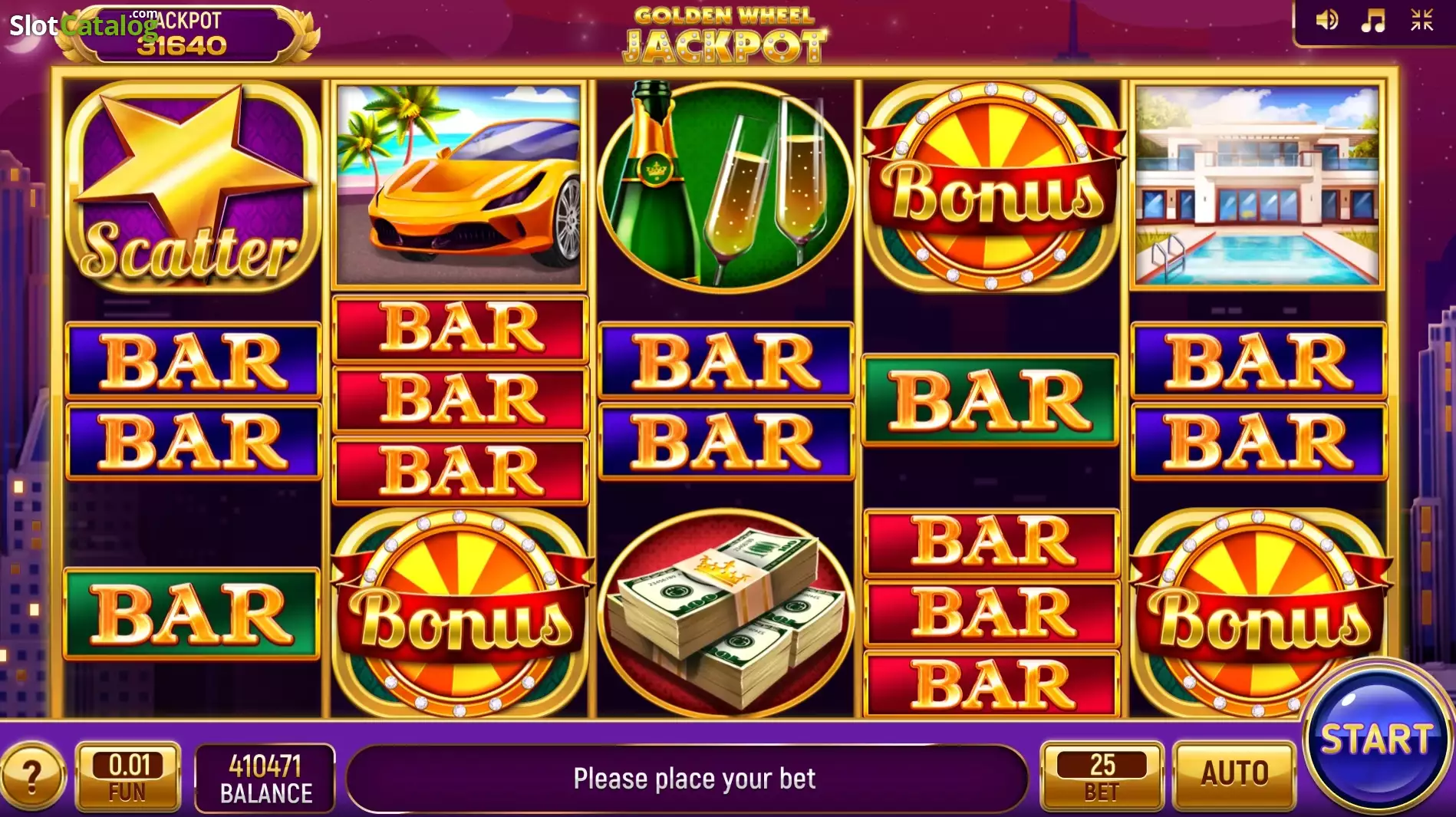Click the Bonus wheel on second reel
Image resolution: width=1456 pixels, height=817 pixels.
coord(460,613)
